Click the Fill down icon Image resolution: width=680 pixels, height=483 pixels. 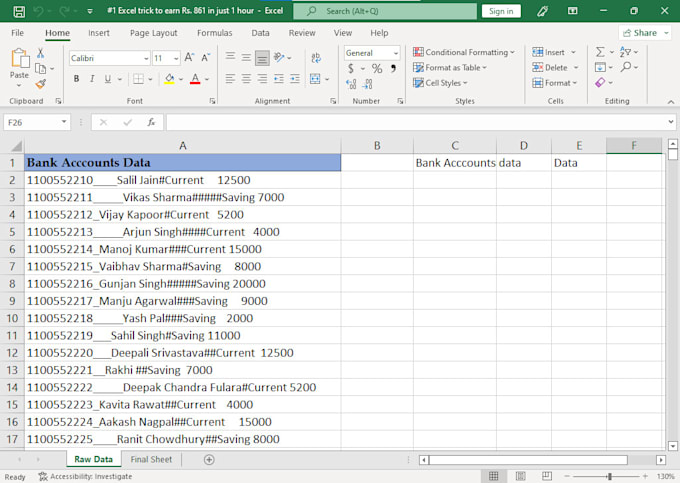600,67
